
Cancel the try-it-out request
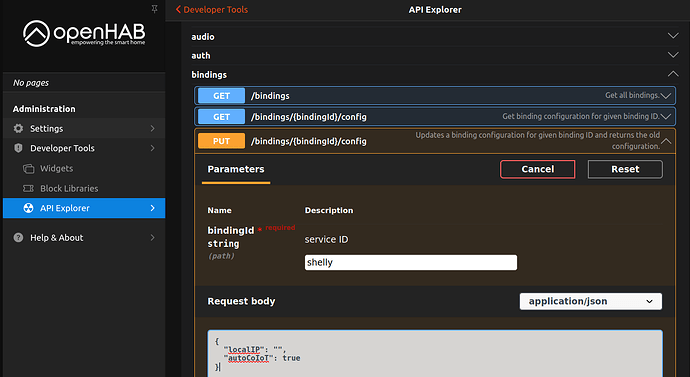tap(537, 169)
